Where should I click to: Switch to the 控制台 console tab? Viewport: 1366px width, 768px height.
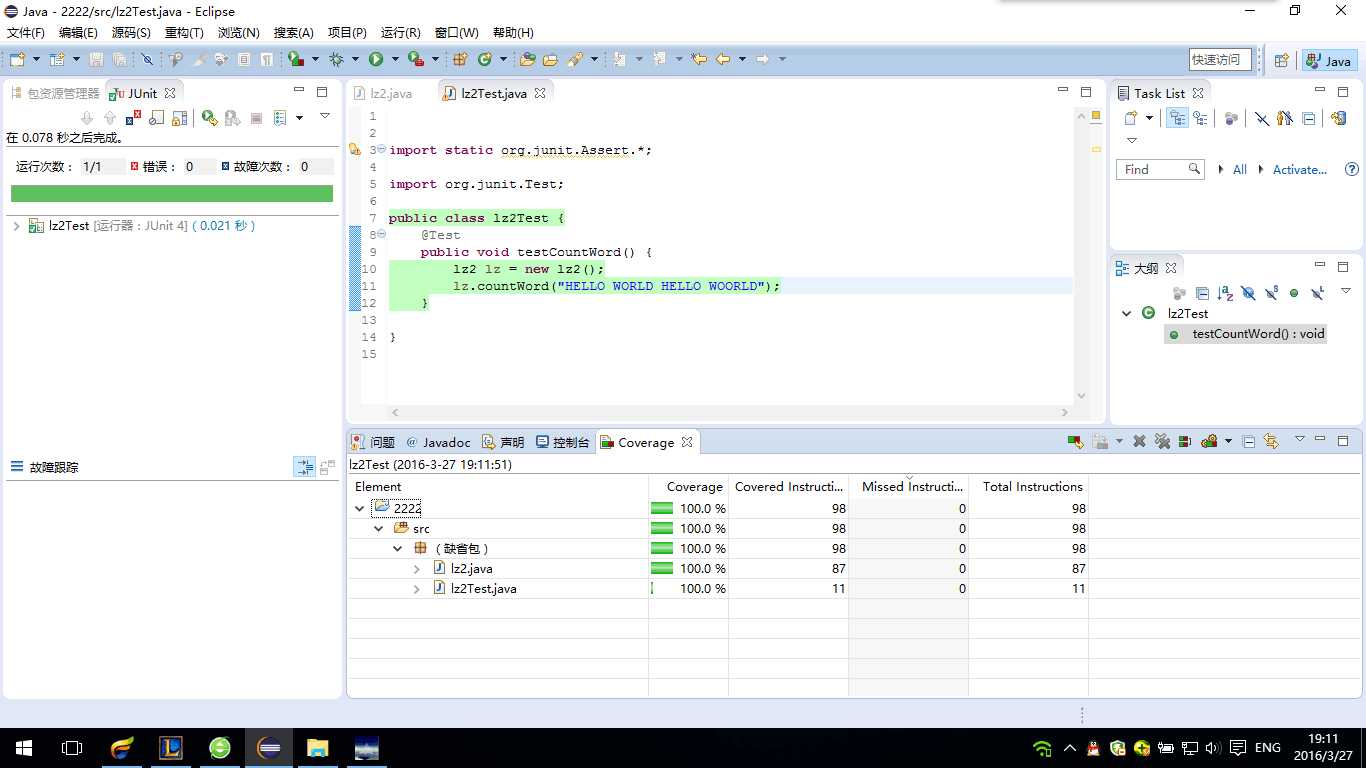[x=563, y=442]
